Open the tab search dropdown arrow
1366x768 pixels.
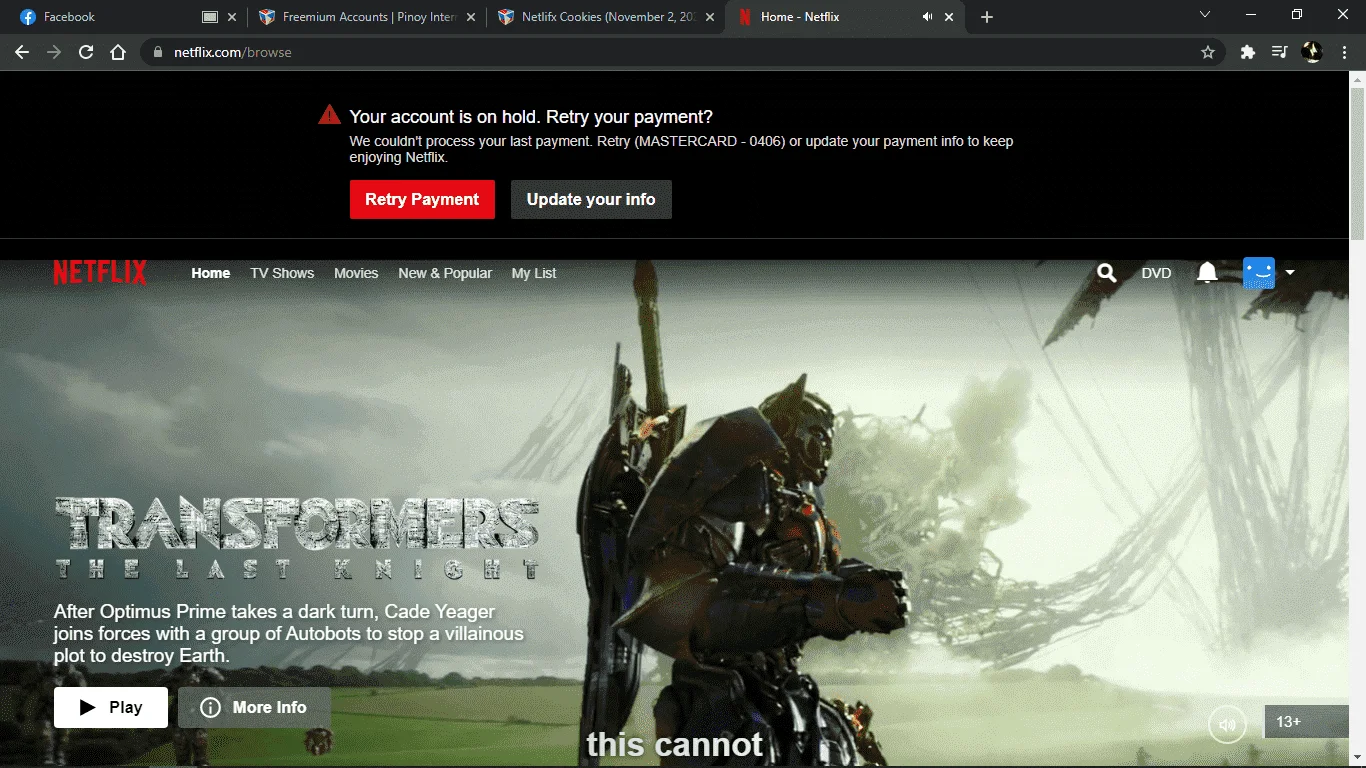(1204, 15)
